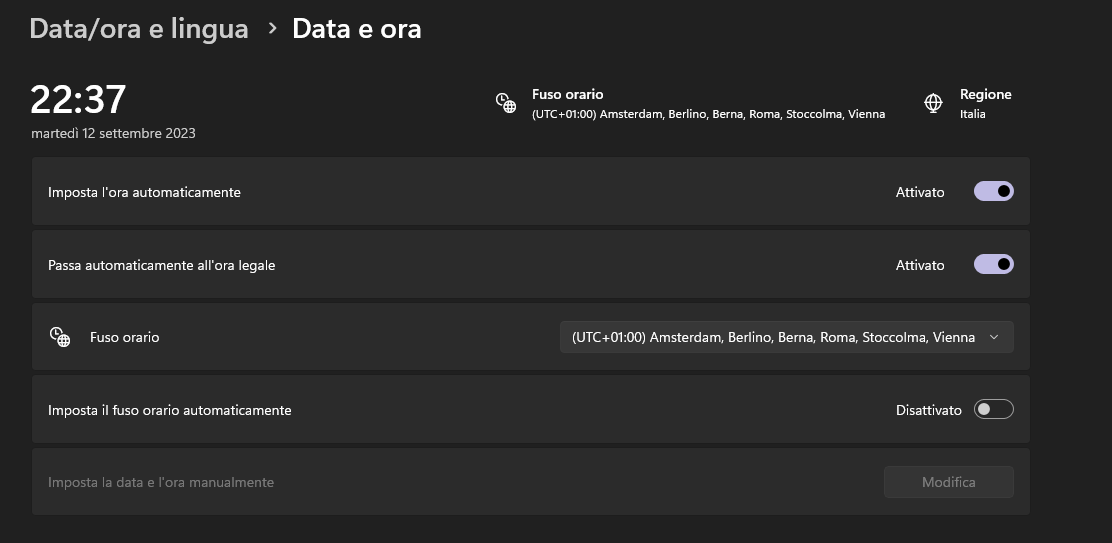
Task: Click the Attivato status text for automatic time
Action: click(x=919, y=192)
